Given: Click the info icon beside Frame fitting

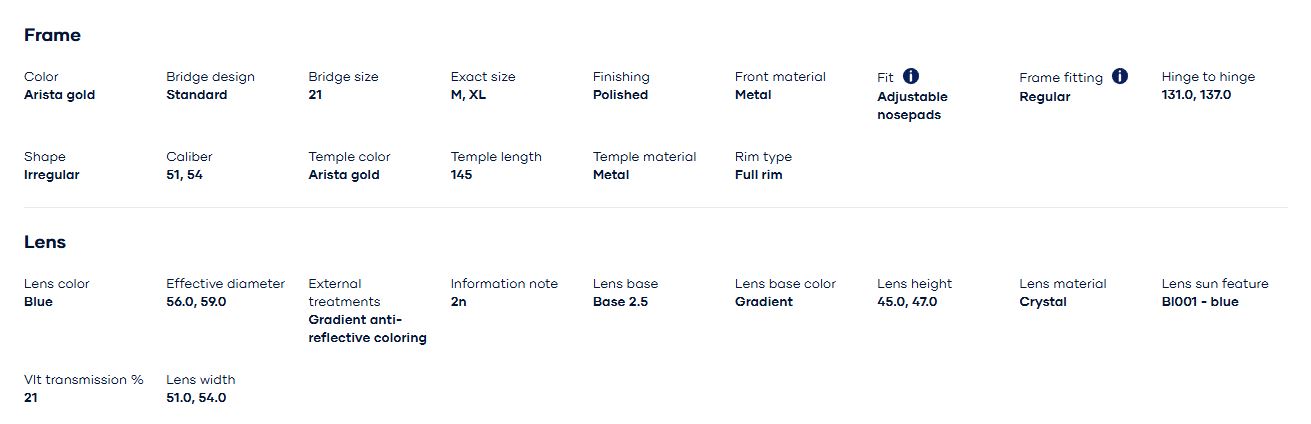Looking at the screenshot, I should (1120, 76).
